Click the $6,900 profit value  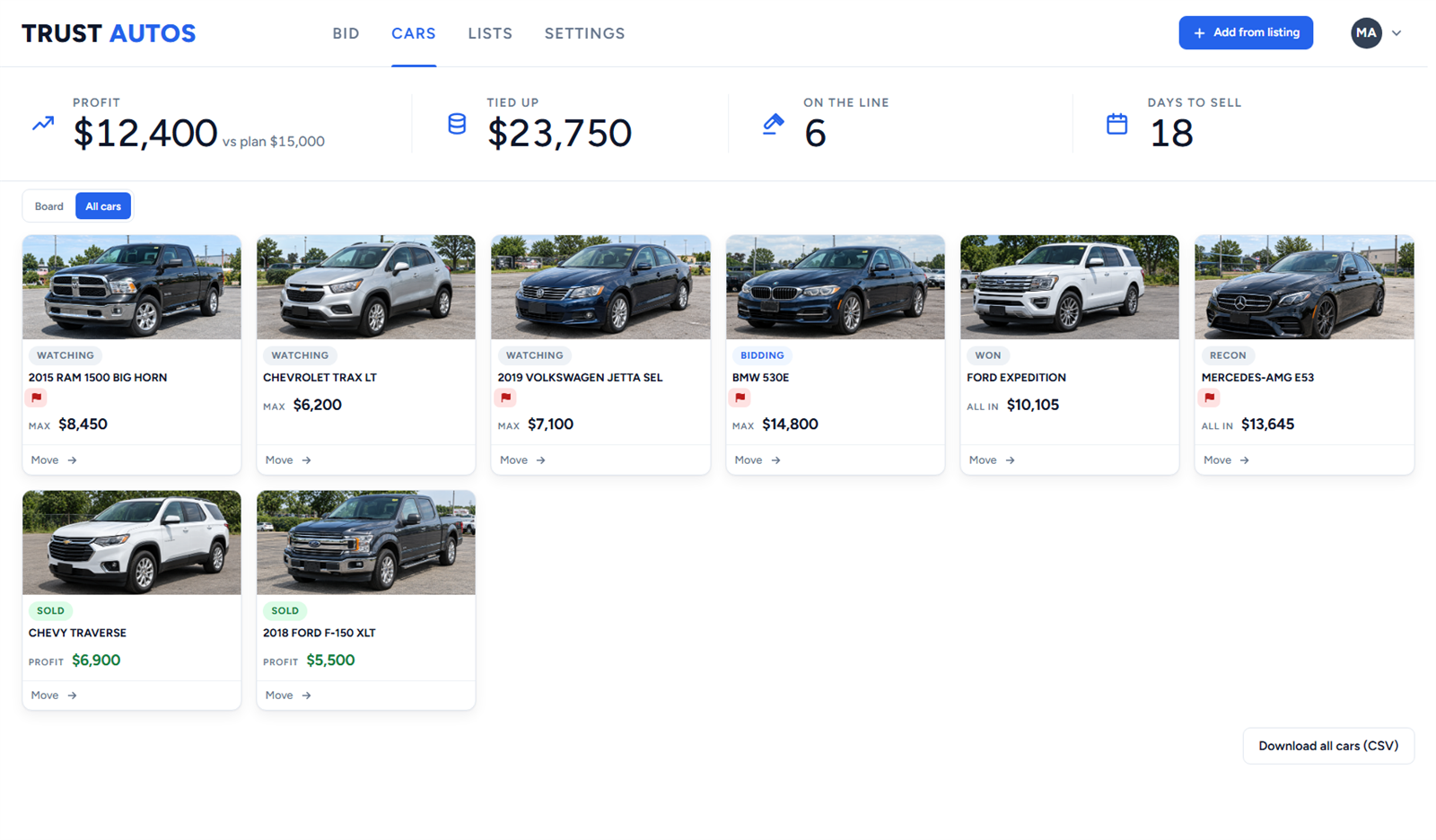pyautogui.click(x=96, y=661)
